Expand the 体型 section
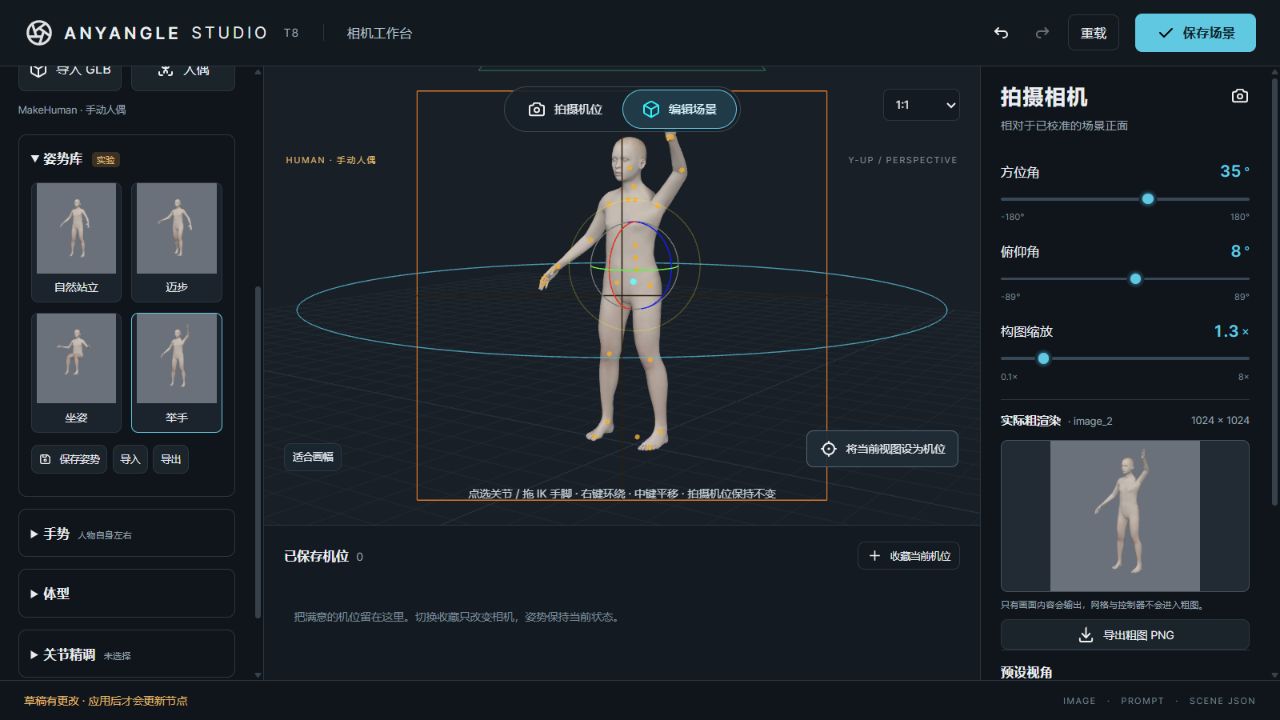This screenshot has width=1280, height=720. point(127,594)
